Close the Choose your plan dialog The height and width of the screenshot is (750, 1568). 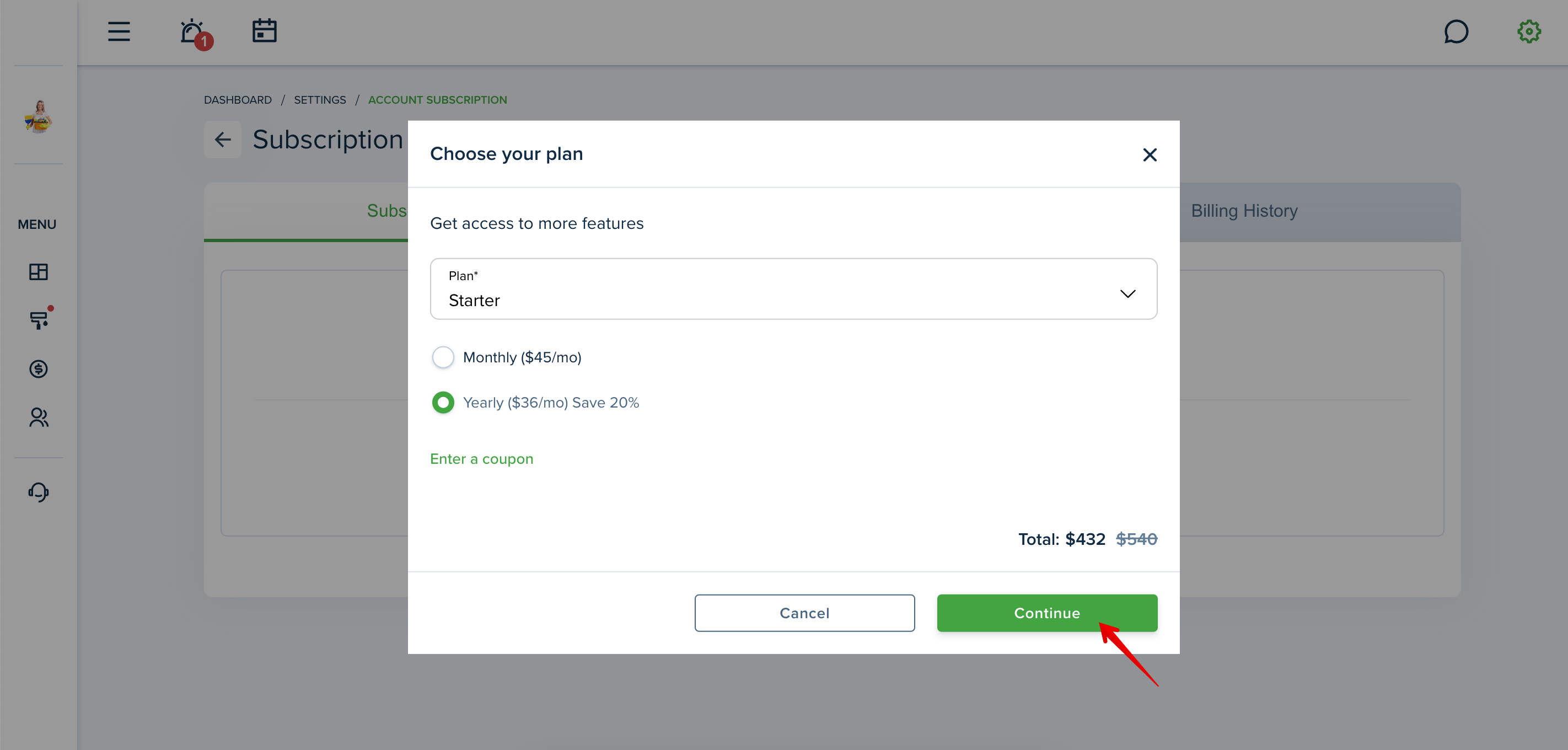(1149, 154)
